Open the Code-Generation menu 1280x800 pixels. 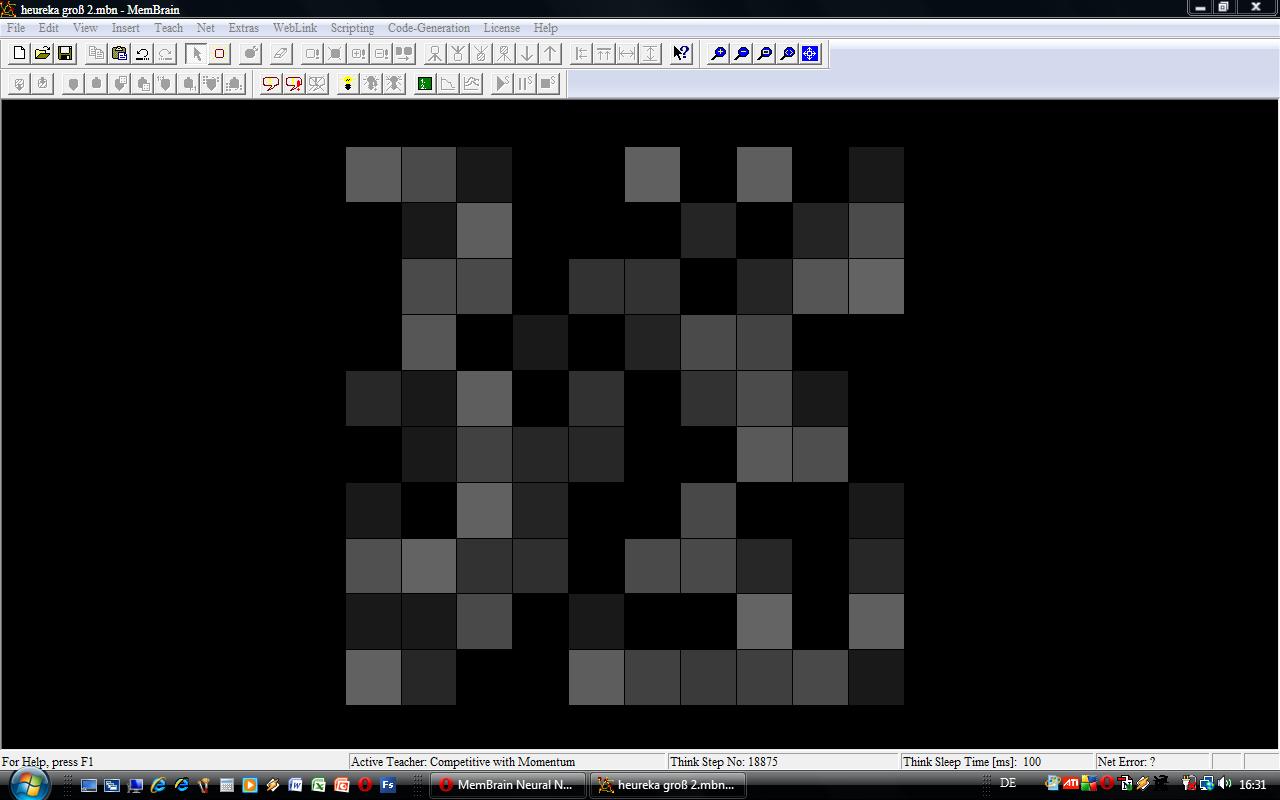[428, 28]
